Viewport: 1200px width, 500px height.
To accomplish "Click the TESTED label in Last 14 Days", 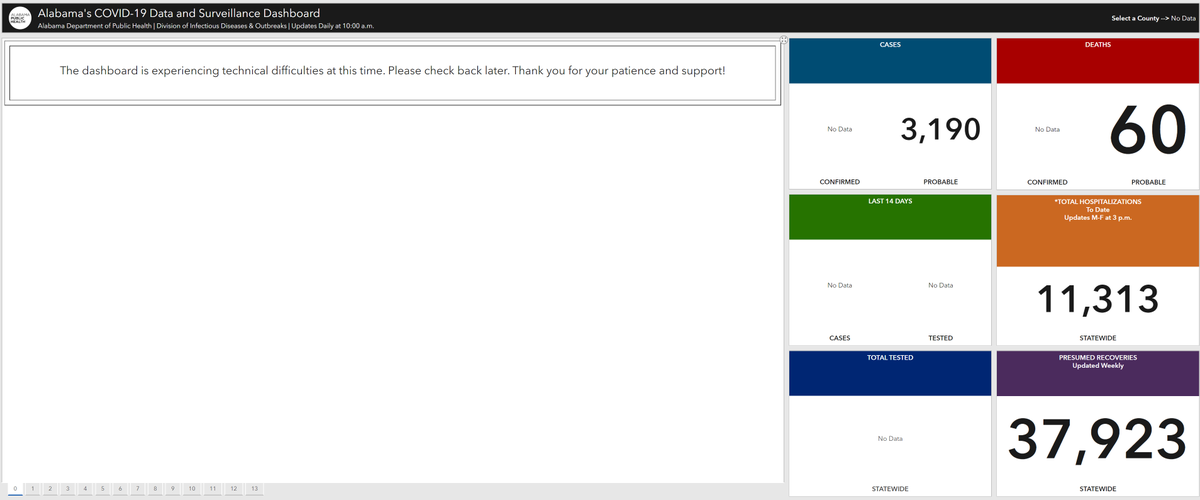I will click(x=940, y=338).
